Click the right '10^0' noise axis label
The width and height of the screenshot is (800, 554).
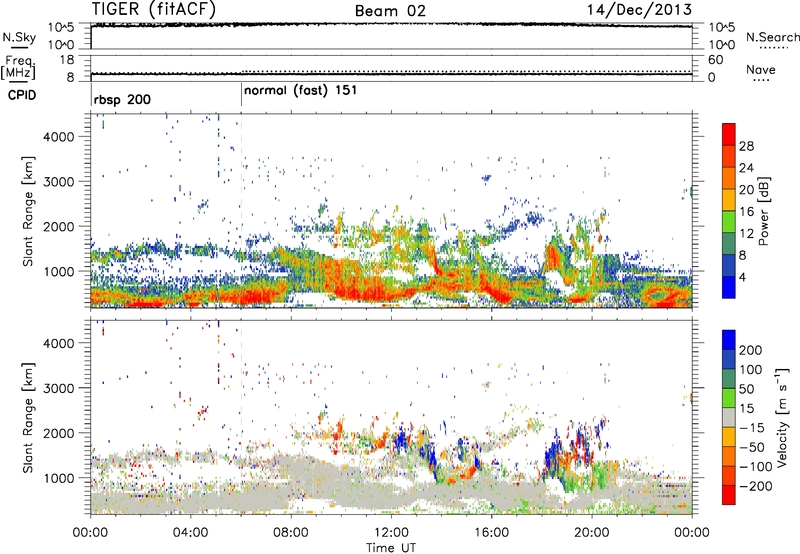[x=721, y=45]
